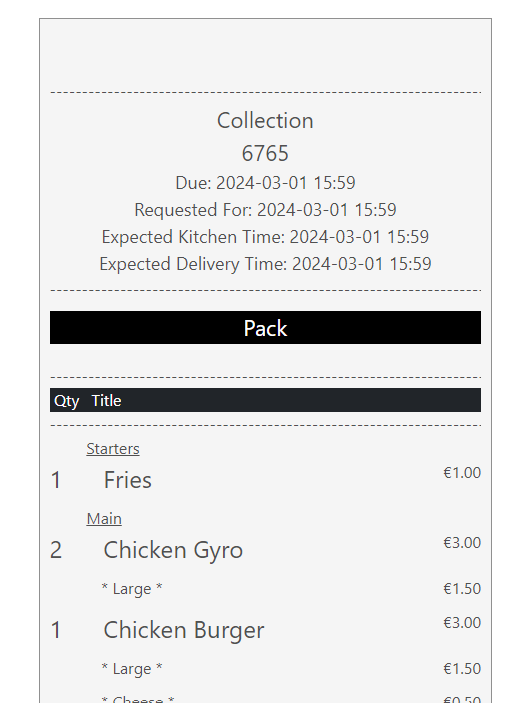Click the Requested For date line

pos(265,210)
